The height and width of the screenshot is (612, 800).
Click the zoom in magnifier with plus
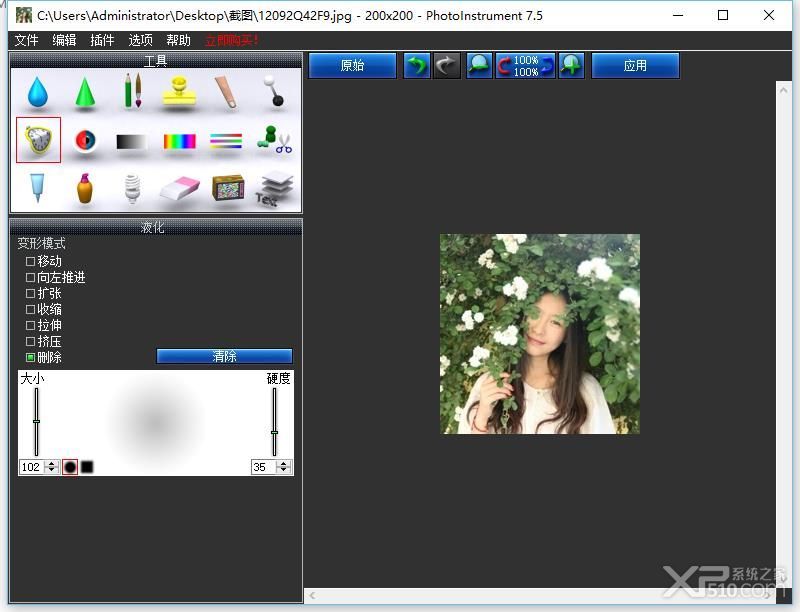[x=571, y=66]
